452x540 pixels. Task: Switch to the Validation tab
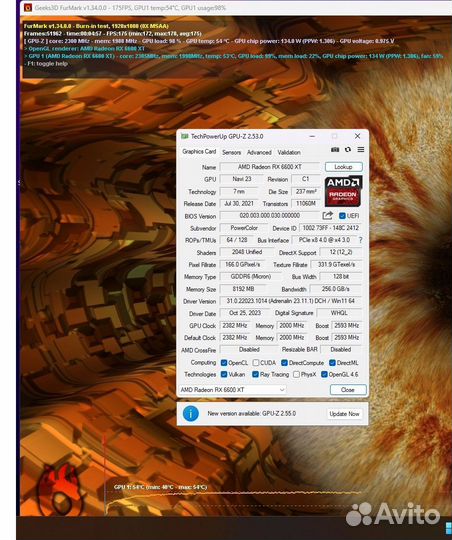(x=289, y=152)
